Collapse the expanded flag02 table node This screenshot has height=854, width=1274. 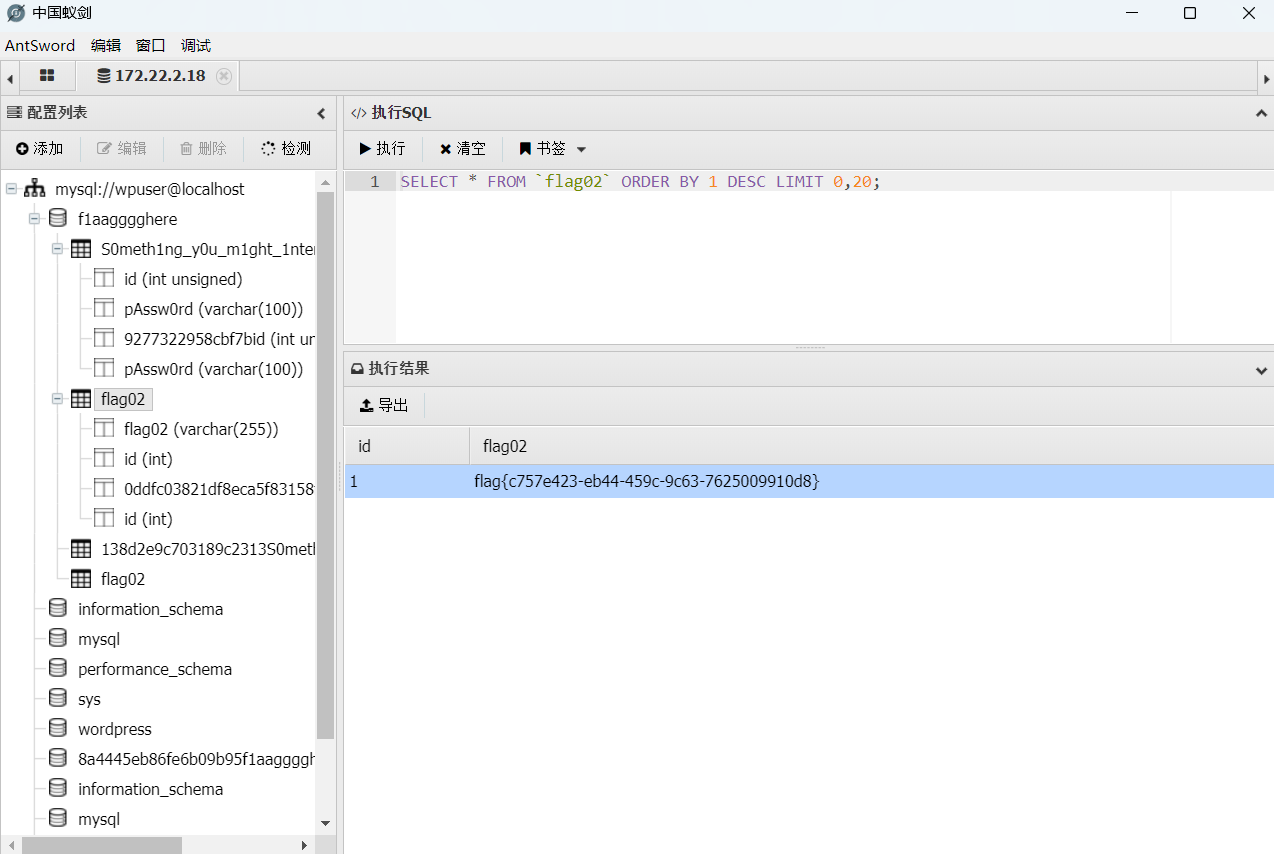pos(57,399)
